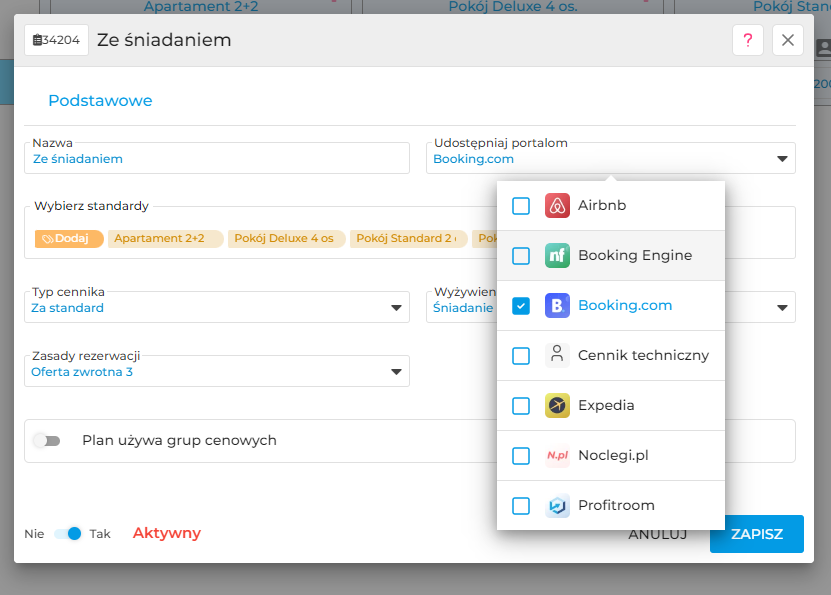Check the Cennik techniczny checkbox
Image resolution: width=831 pixels, height=595 pixels.
(521, 355)
